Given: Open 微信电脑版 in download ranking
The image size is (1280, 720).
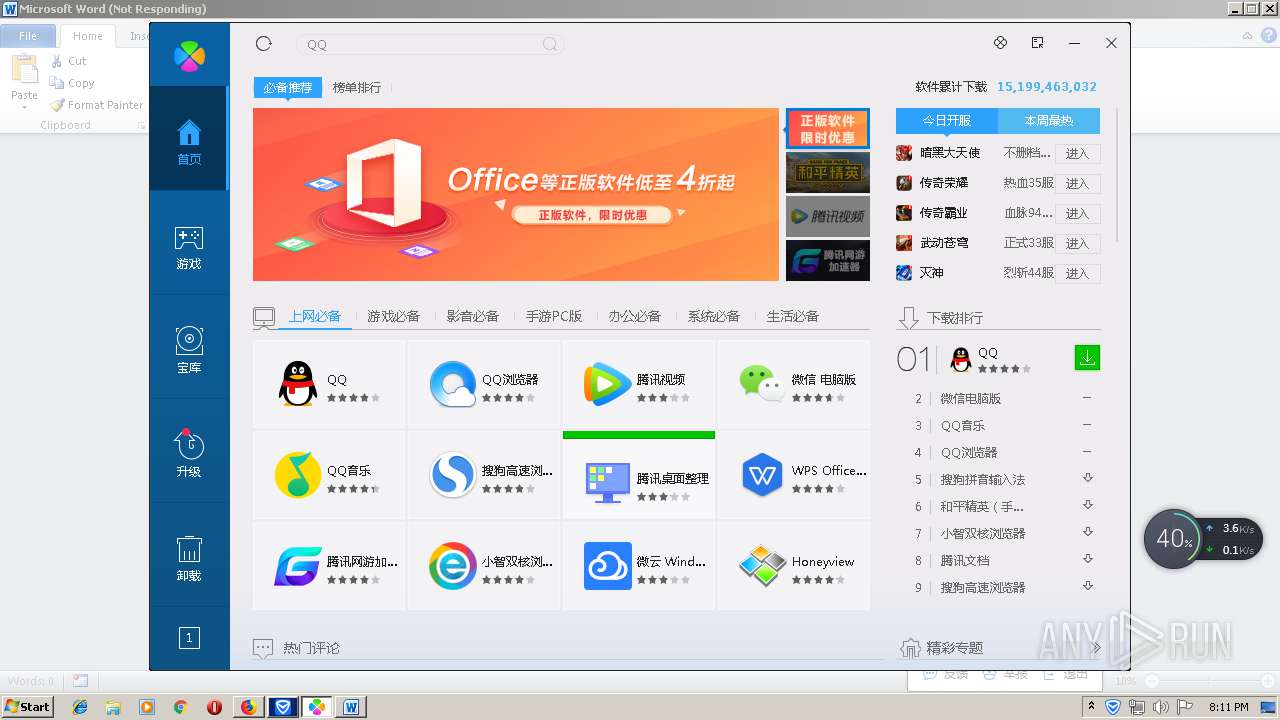Looking at the screenshot, I should coord(970,398).
